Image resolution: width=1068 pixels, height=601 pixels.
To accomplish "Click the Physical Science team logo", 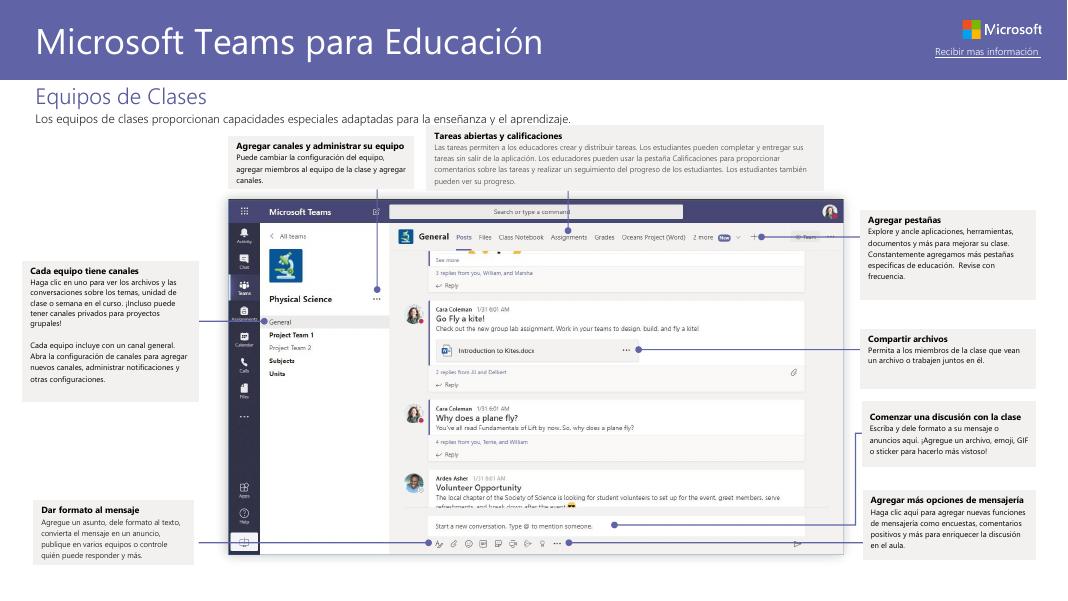I will coord(285,266).
